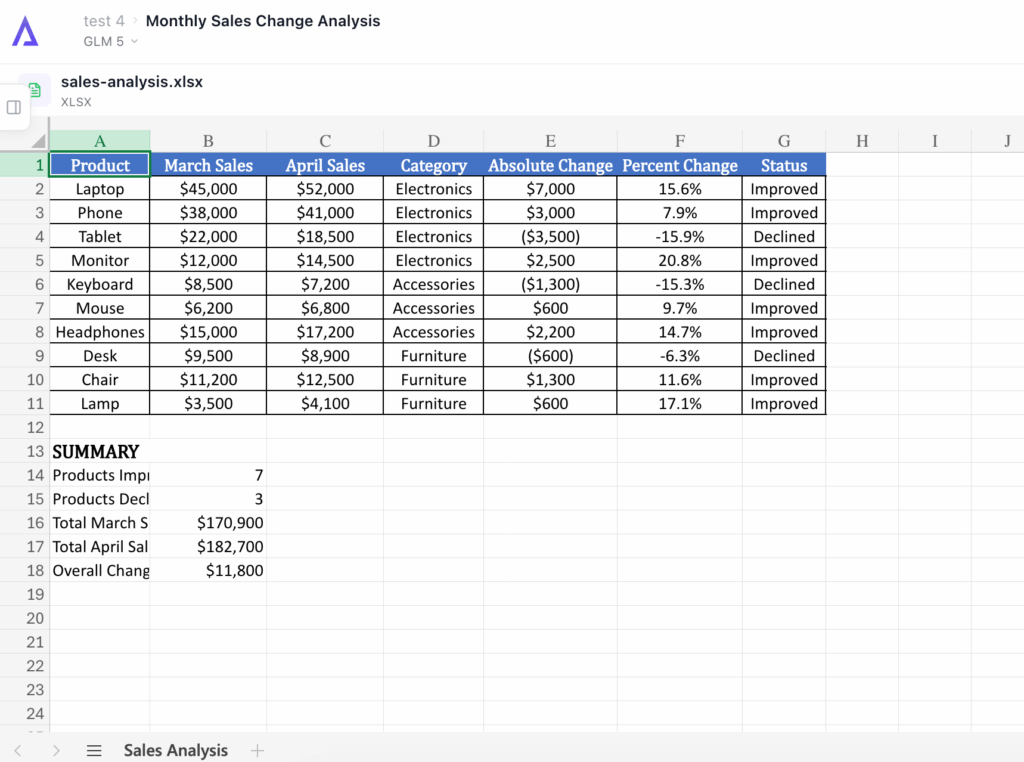The height and width of the screenshot is (762, 1024).
Task: Select column E header
Action: click(x=551, y=141)
